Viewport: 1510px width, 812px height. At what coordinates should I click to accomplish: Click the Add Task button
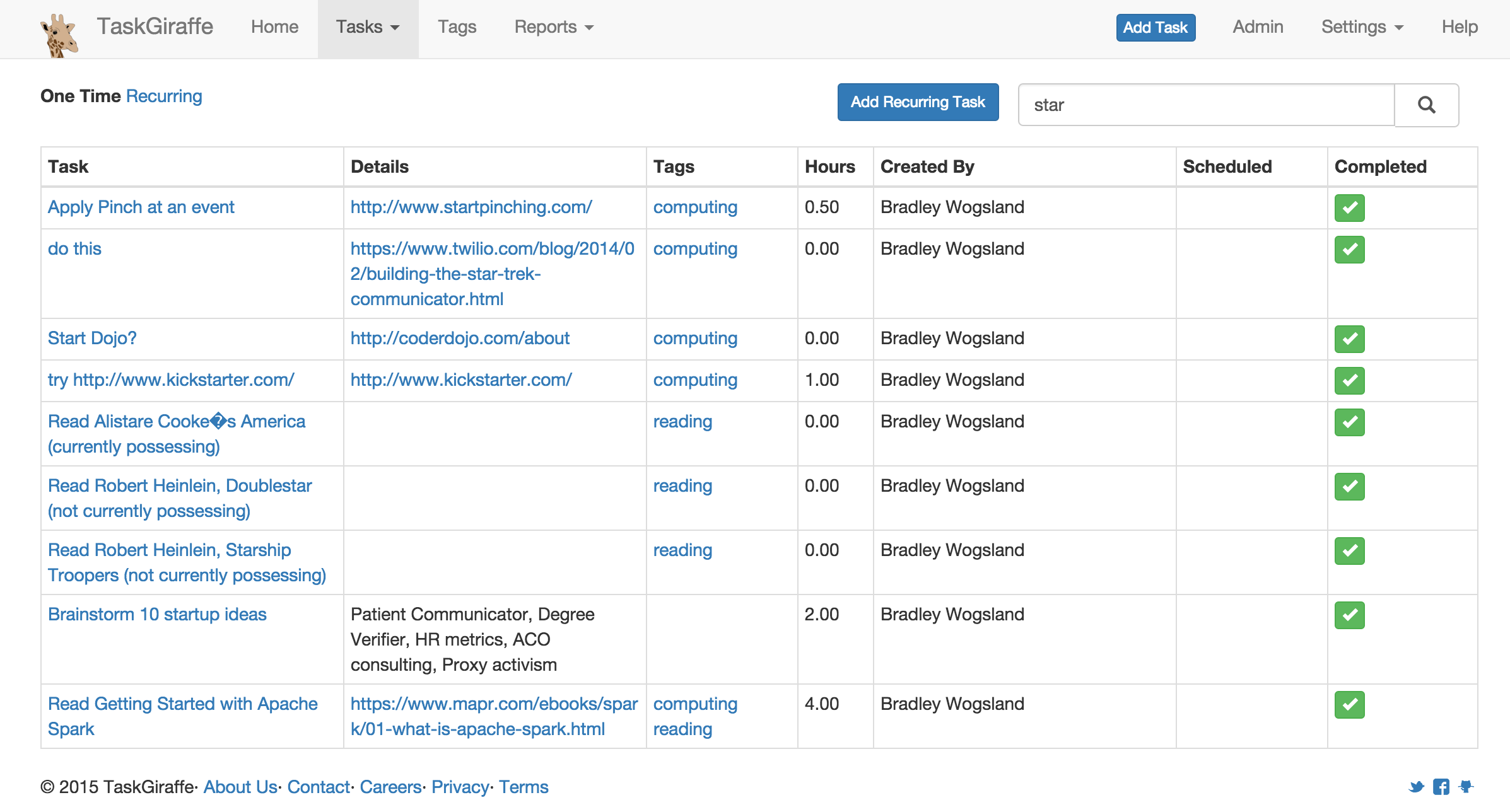click(x=1156, y=28)
